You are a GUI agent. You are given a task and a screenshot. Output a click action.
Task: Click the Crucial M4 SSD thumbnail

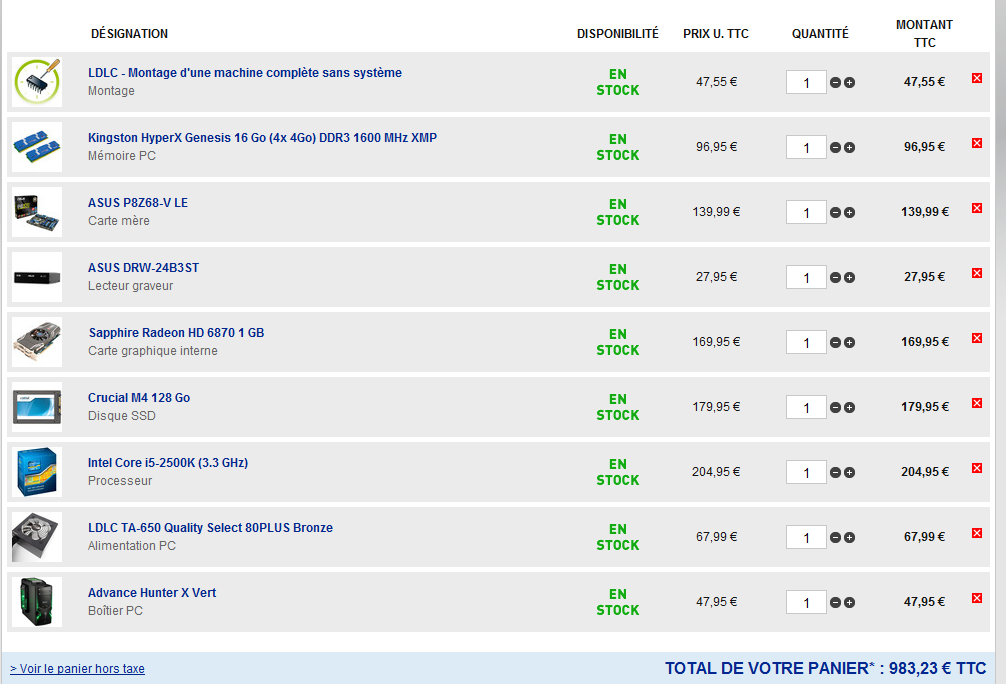coord(37,407)
